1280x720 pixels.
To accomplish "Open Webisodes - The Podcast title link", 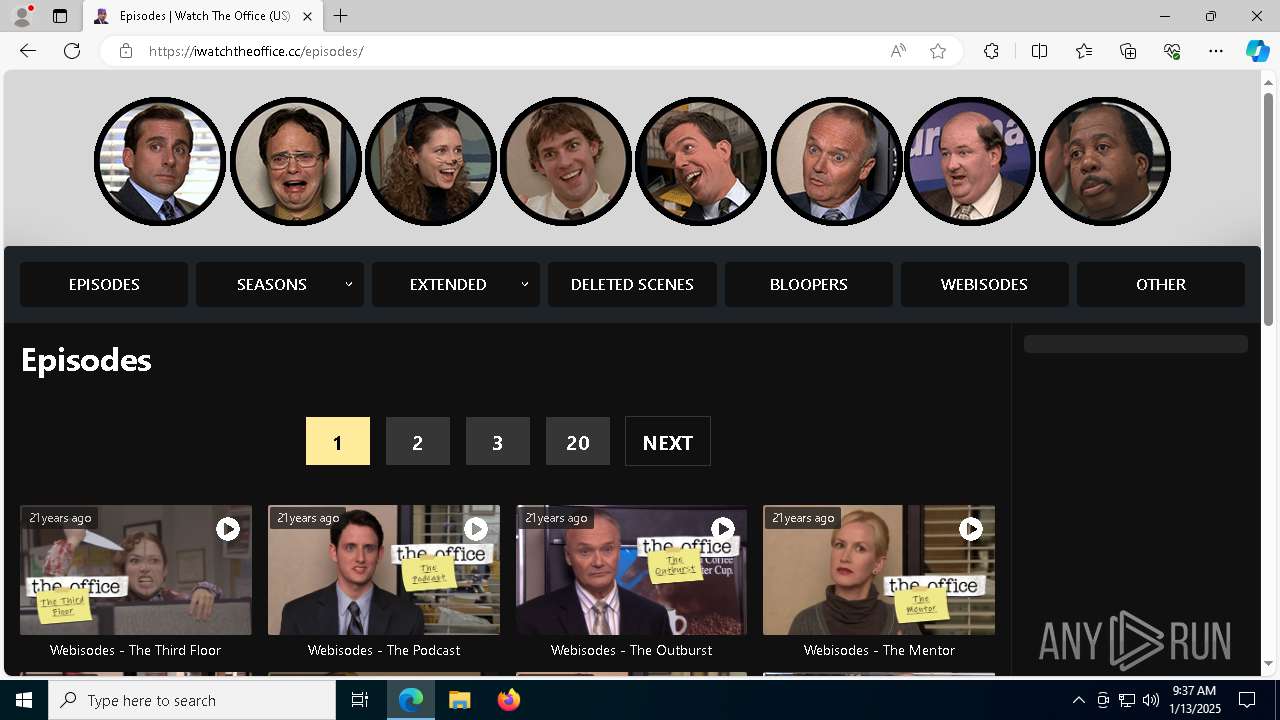I will coord(384,650).
